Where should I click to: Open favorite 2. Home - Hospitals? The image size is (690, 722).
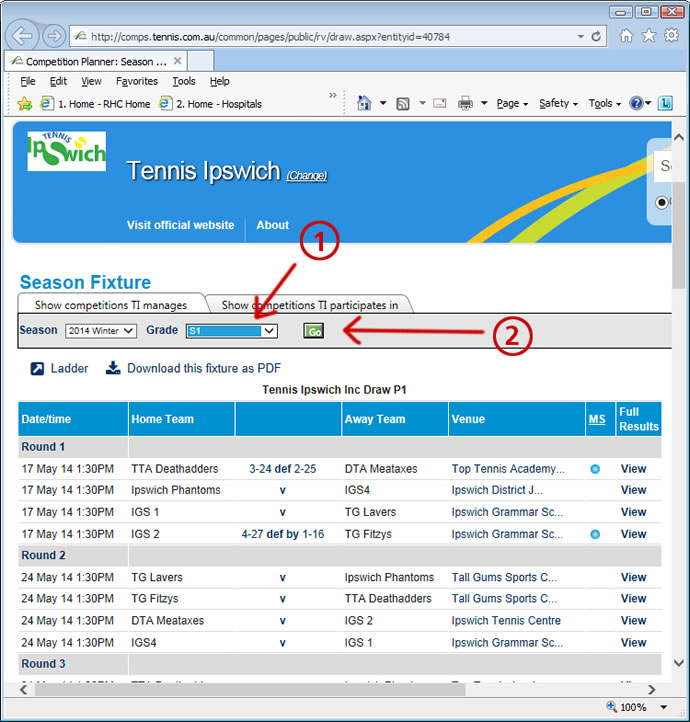click(210, 104)
